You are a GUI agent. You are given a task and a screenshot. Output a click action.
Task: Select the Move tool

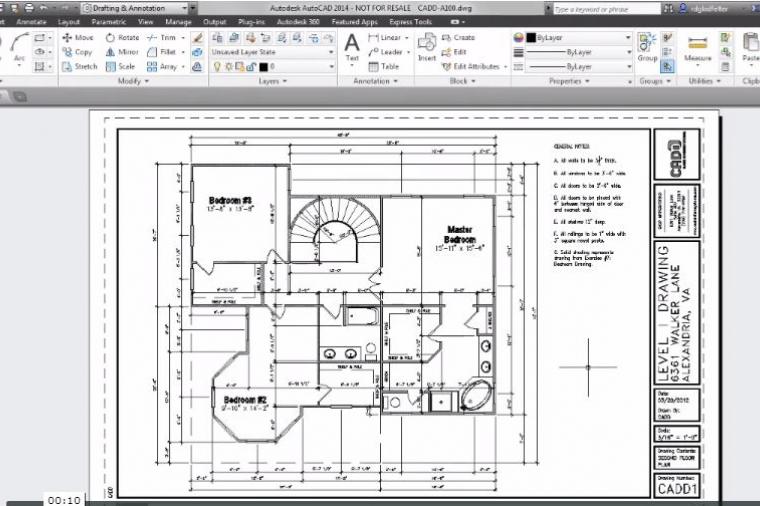click(77, 38)
